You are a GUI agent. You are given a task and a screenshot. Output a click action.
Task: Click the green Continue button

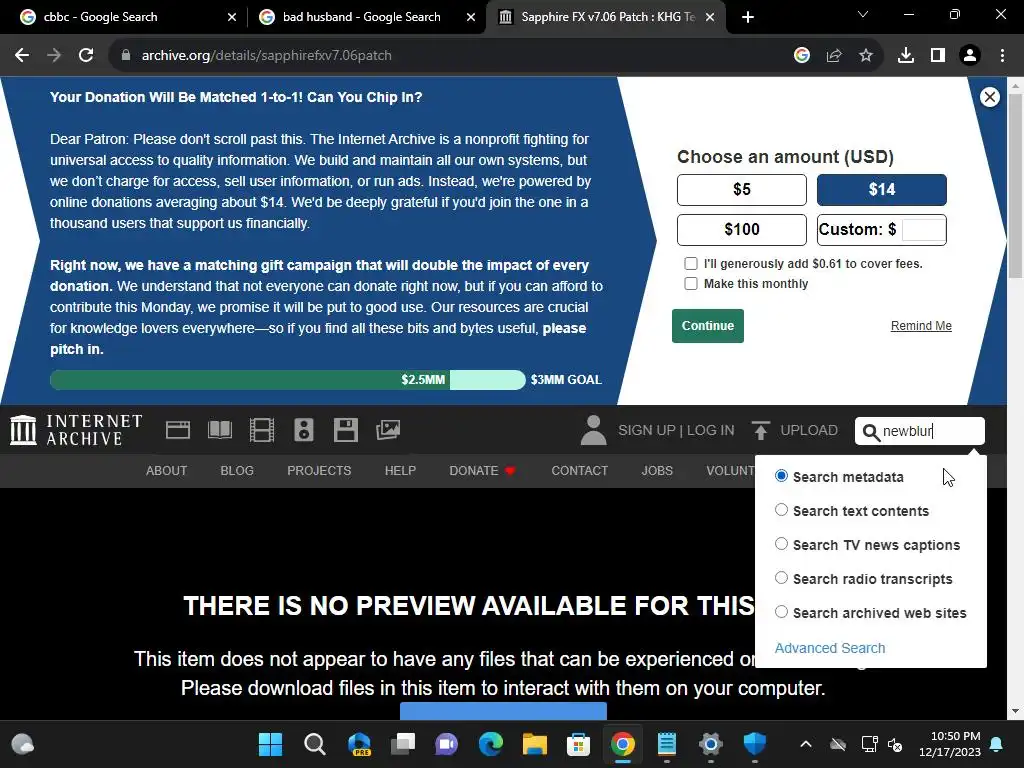point(708,326)
